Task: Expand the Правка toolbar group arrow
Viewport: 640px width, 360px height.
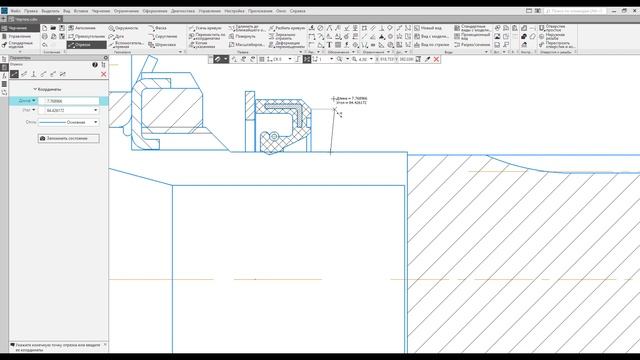Action: [300, 52]
